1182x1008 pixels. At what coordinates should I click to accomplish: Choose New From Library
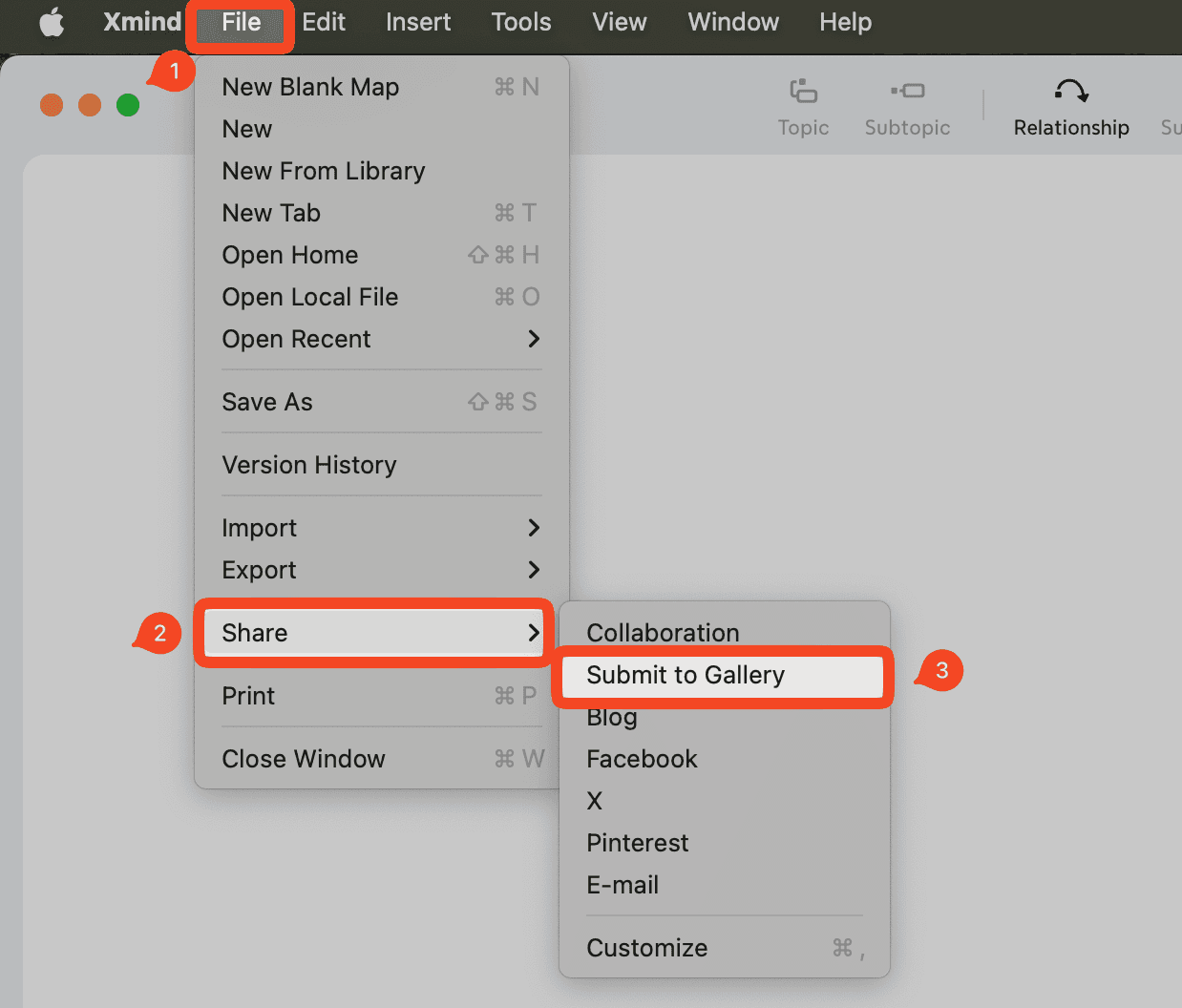click(382, 171)
